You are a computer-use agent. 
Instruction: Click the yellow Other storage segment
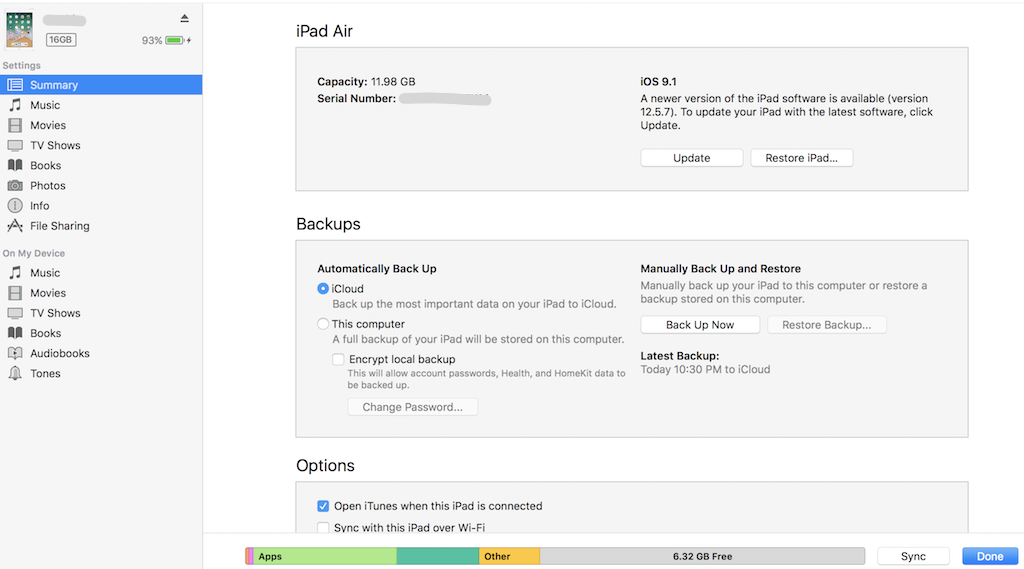point(509,556)
